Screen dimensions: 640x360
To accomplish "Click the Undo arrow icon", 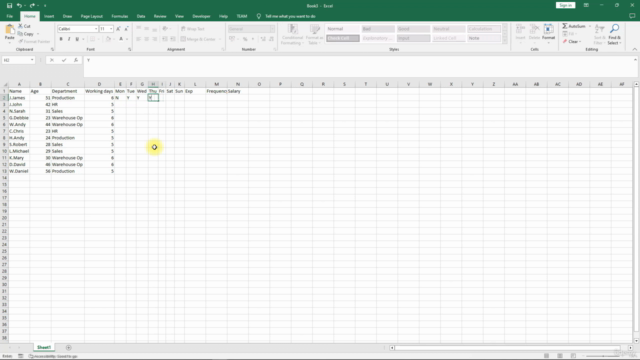I will 19,6.
